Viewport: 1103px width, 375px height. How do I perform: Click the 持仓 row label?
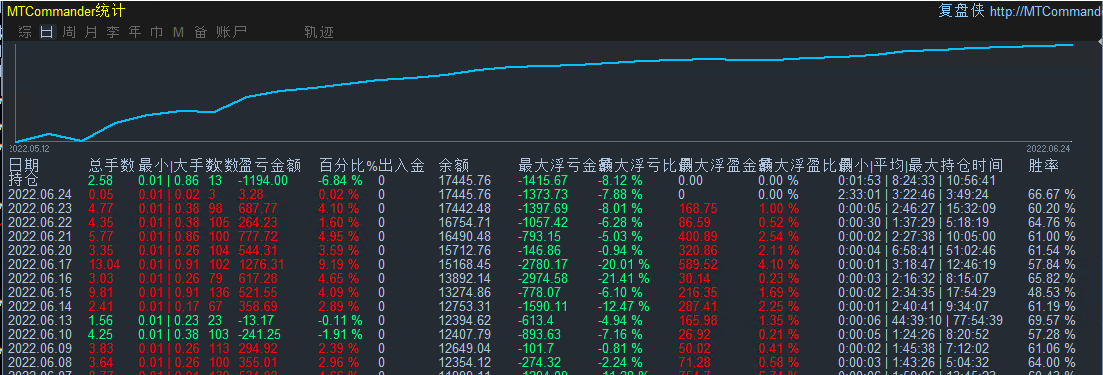pos(24,179)
